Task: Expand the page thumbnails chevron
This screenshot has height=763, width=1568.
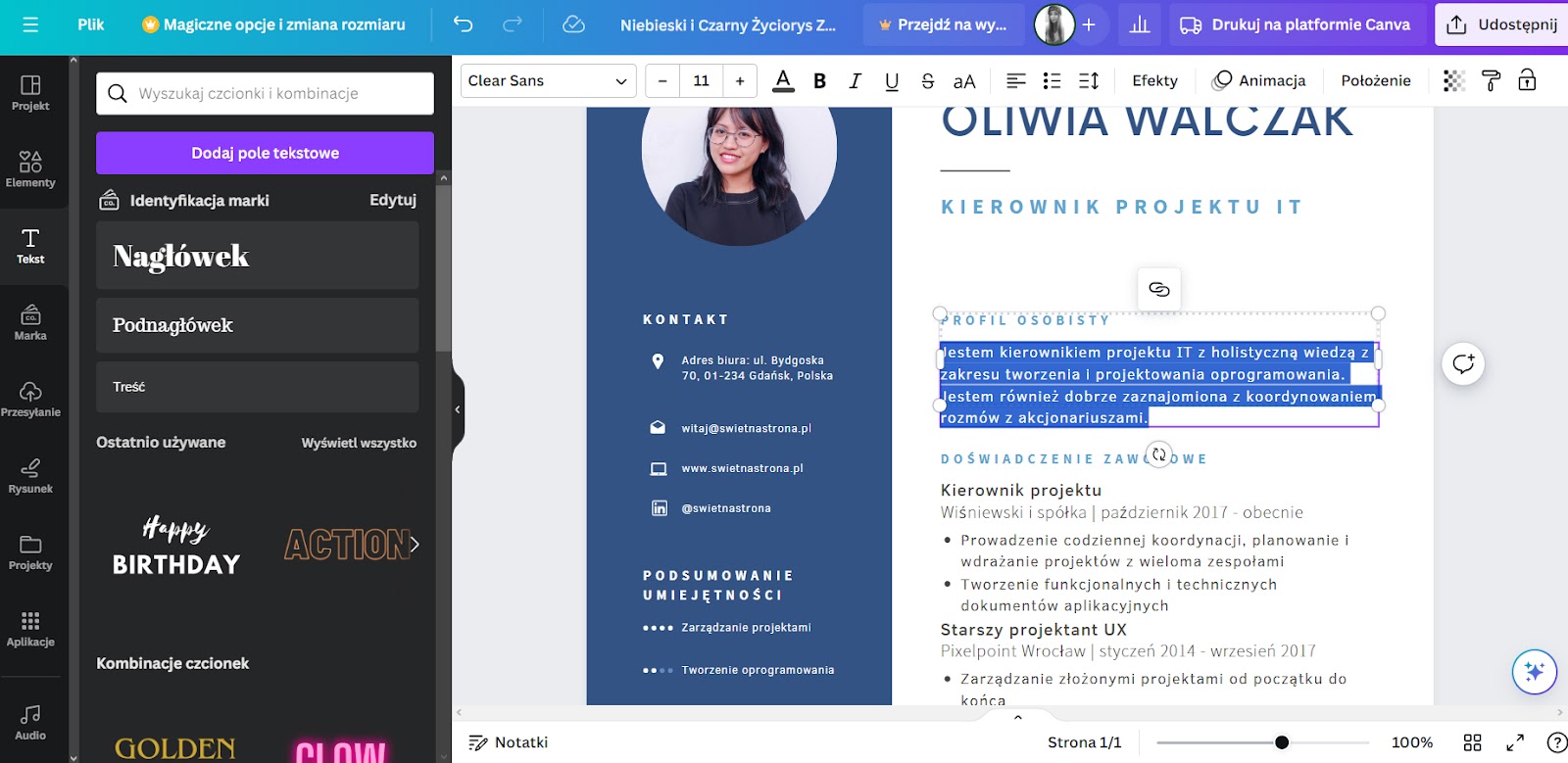Action: click(1018, 717)
